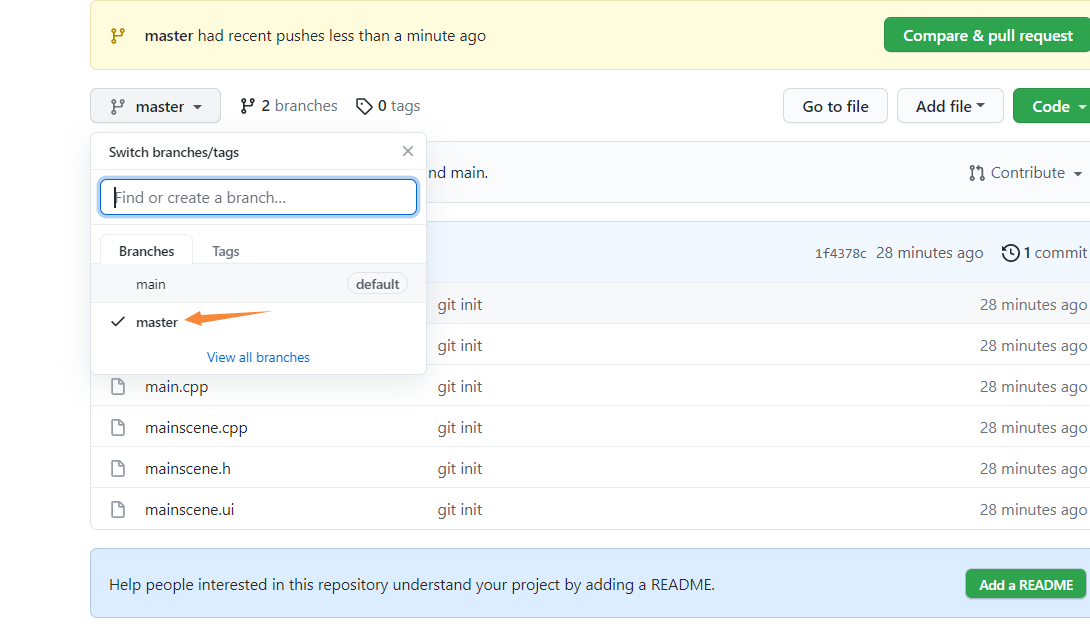Select the Branches tab
Viewport: 1090px width, 624px height.
(x=147, y=251)
